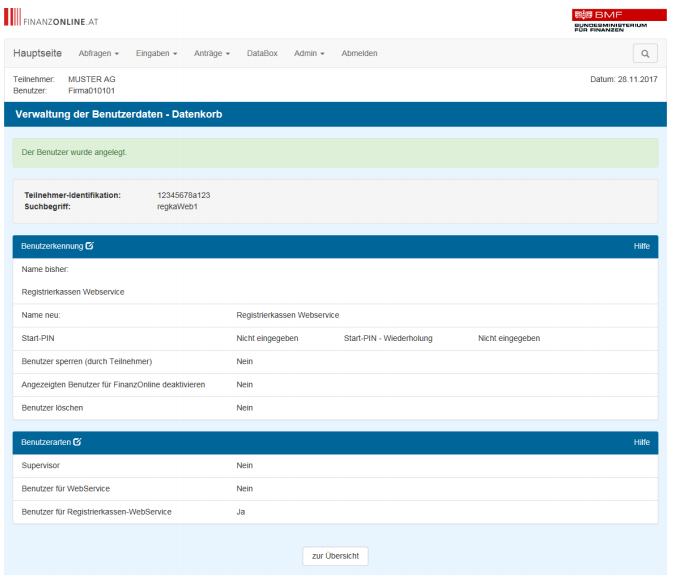Click the edit icon beside Benutzerkennung
This screenshot has width=673, height=577.
90,246
